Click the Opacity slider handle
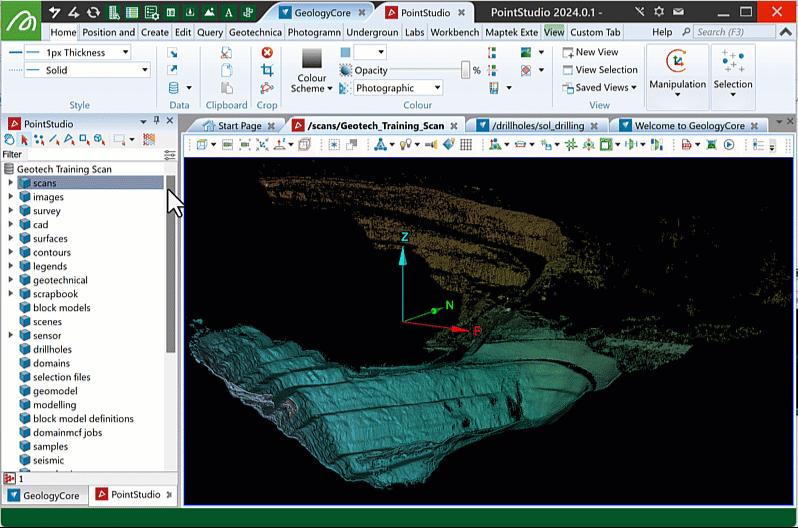 [x=465, y=70]
